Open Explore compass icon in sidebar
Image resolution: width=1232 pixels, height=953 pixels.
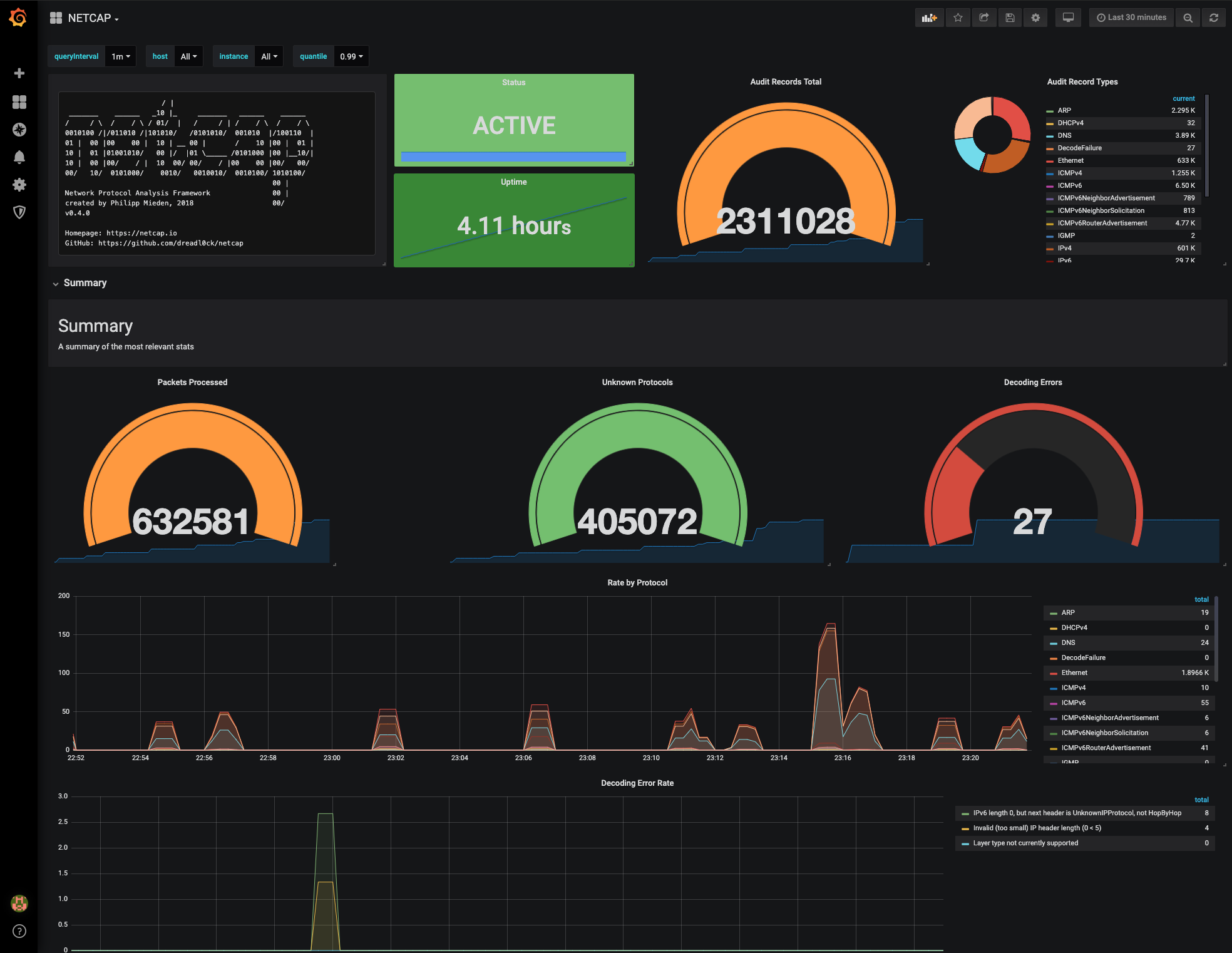click(x=19, y=130)
